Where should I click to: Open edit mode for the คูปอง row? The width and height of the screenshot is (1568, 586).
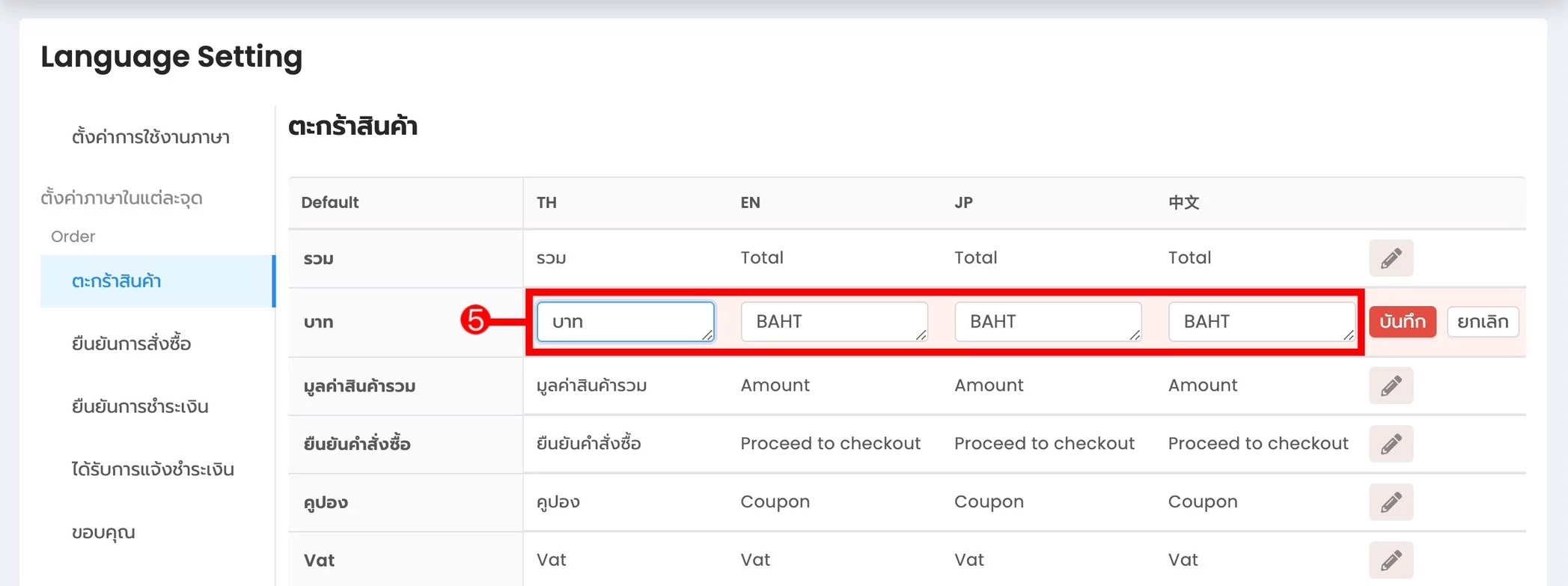(1391, 502)
